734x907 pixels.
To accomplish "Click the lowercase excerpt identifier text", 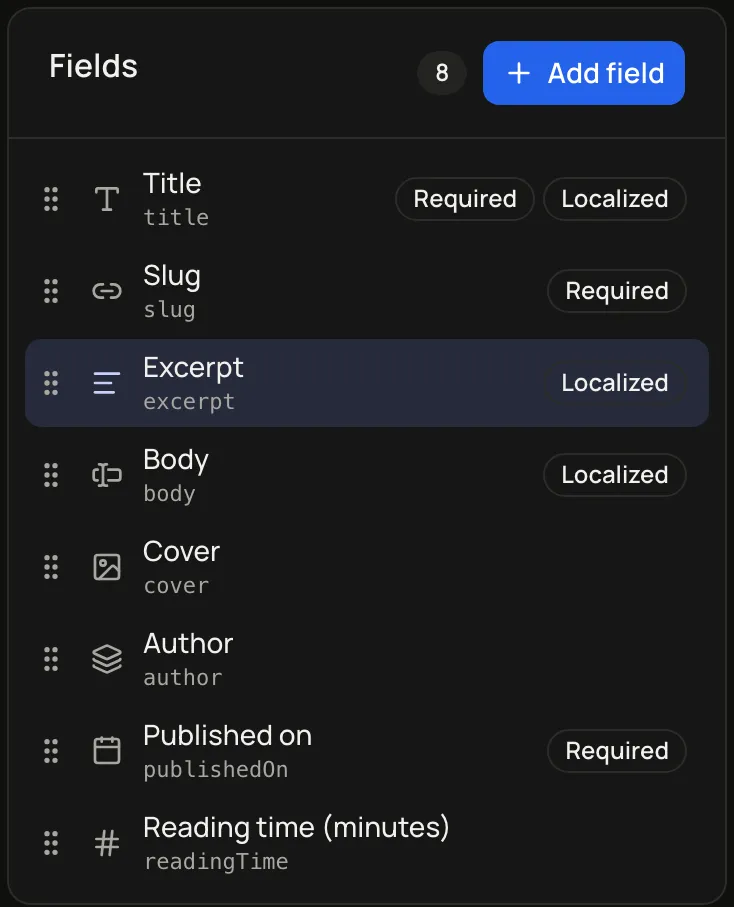I will click(x=189, y=402).
